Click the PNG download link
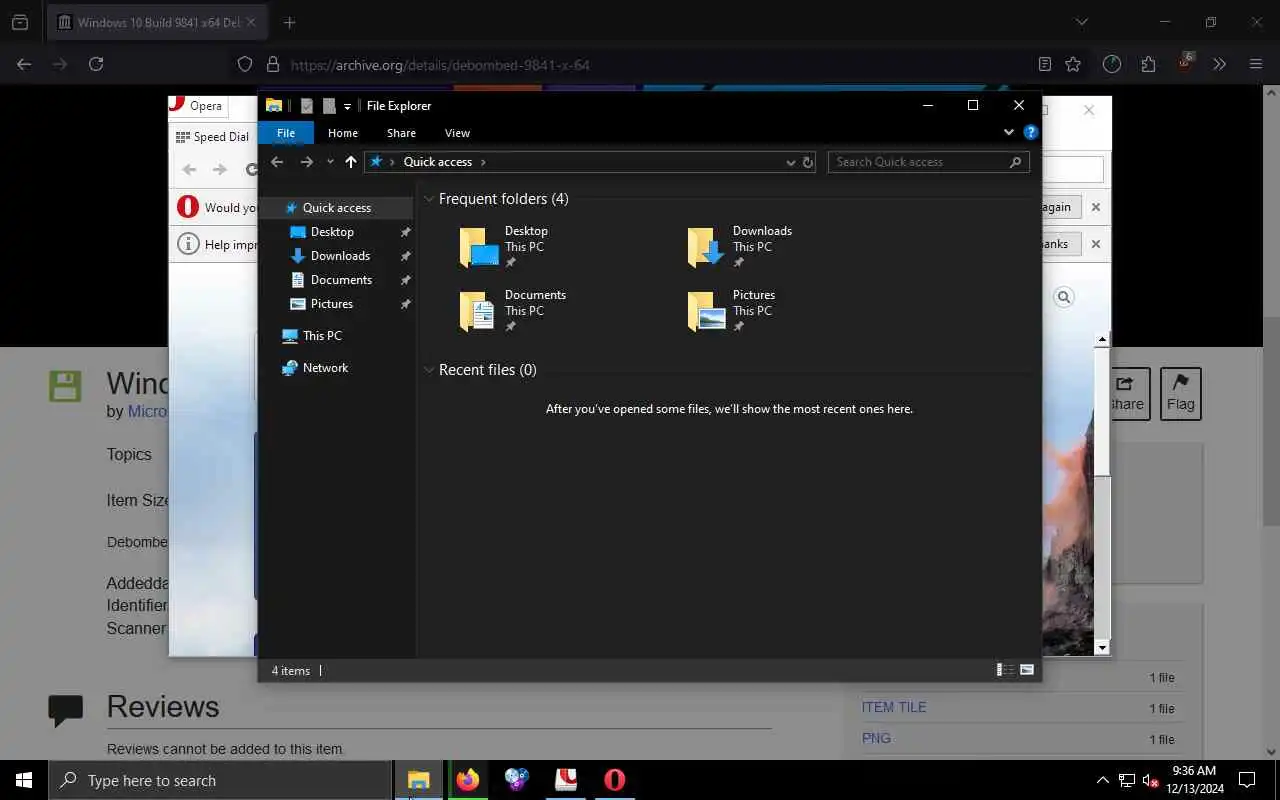Screen dimensions: 1280x800 pyautogui.click(x=876, y=738)
